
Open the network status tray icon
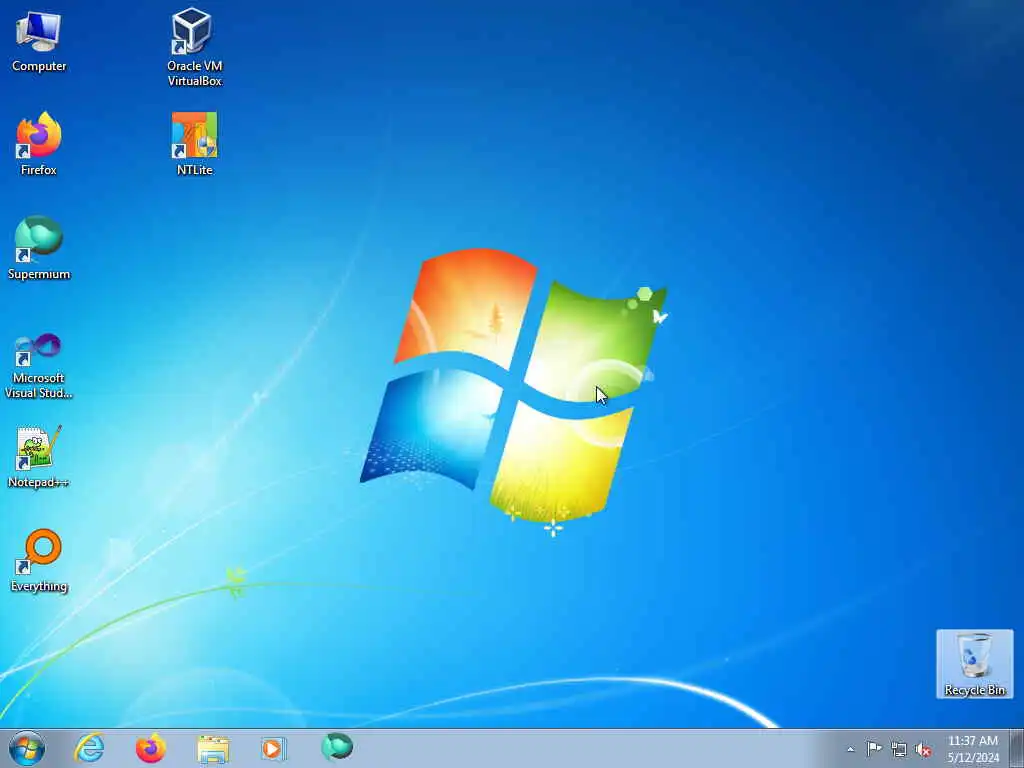point(899,749)
